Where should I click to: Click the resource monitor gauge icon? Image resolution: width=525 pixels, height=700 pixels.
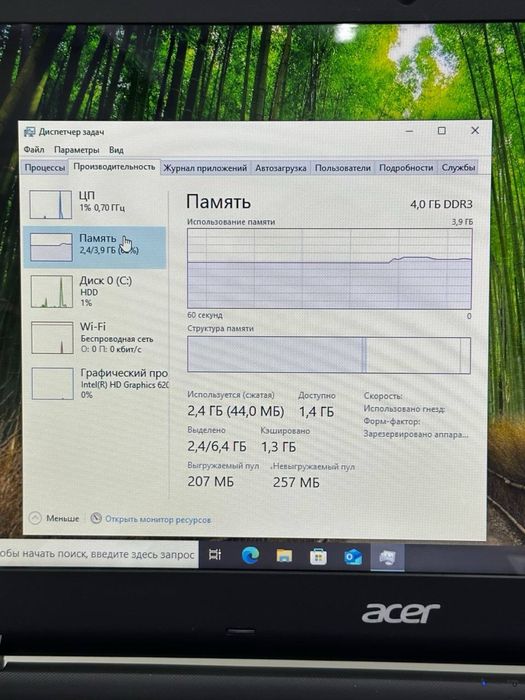pos(96,518)
